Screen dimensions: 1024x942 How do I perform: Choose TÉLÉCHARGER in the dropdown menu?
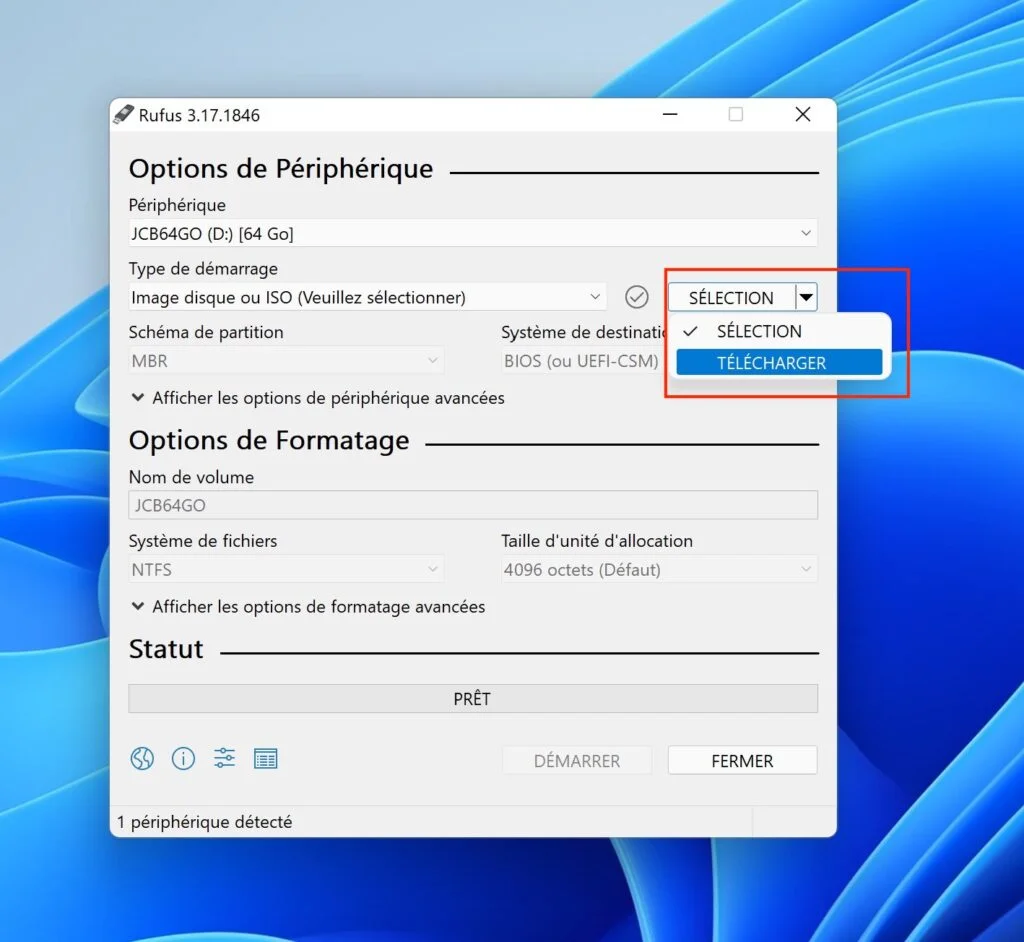click(x=779, y=363)
